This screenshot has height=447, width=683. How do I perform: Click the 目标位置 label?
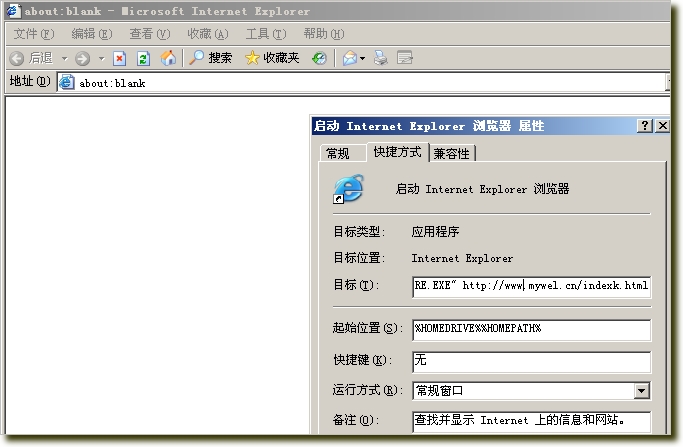359,258
